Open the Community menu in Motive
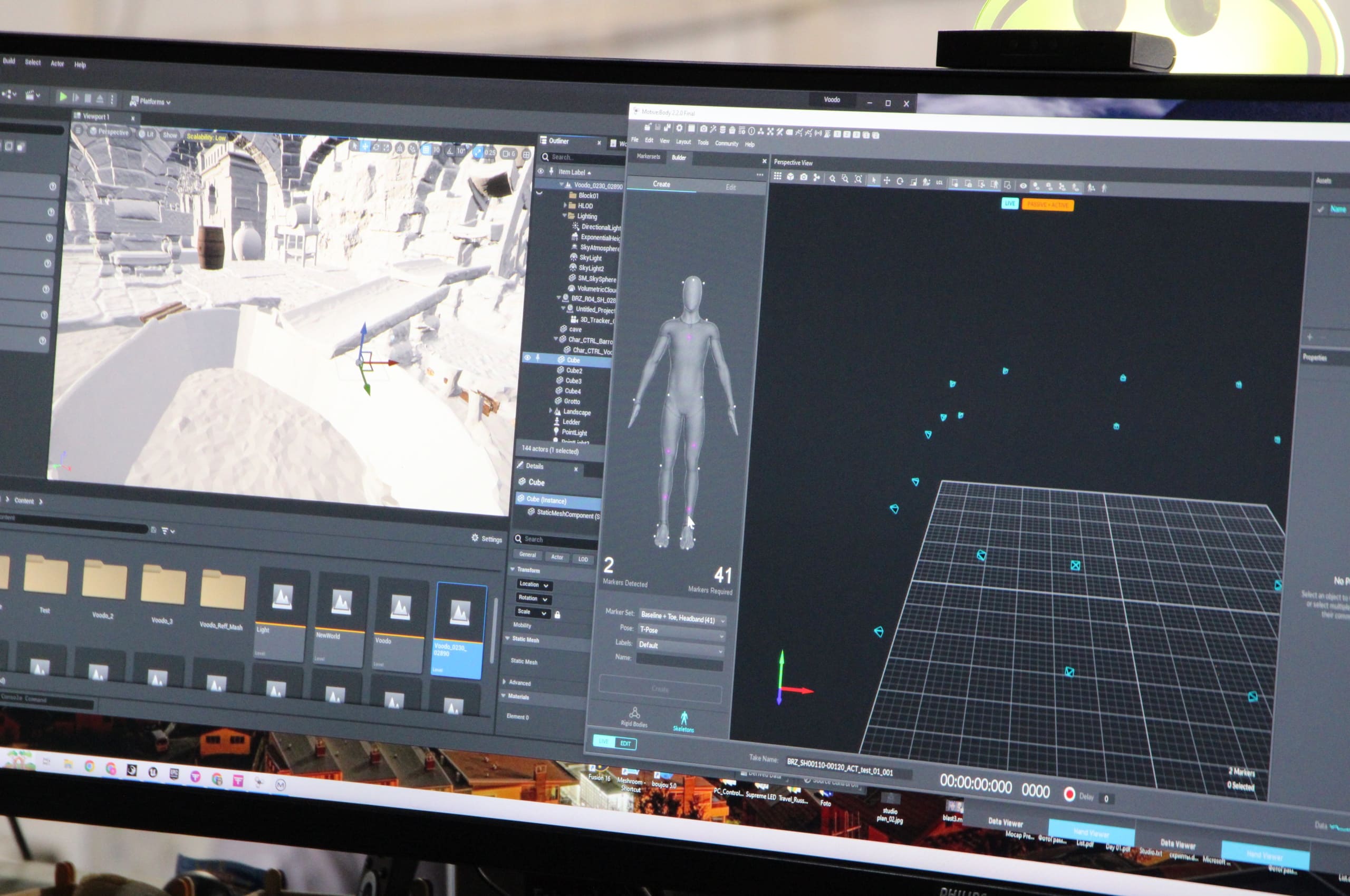This screenshot has height=896, width=1350. pyautogui.click(x=727, y=143)
